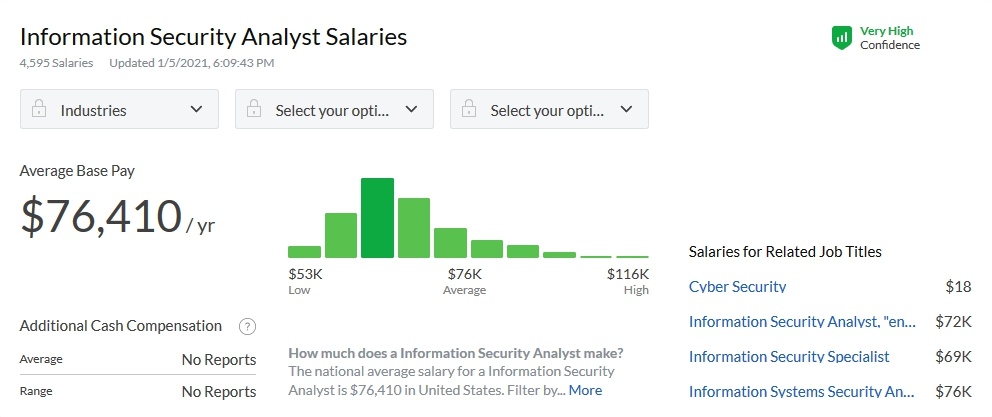Screen dimensions: 992x417
Task: Click the fourth histogram bar near average
Action: [413, 228]
